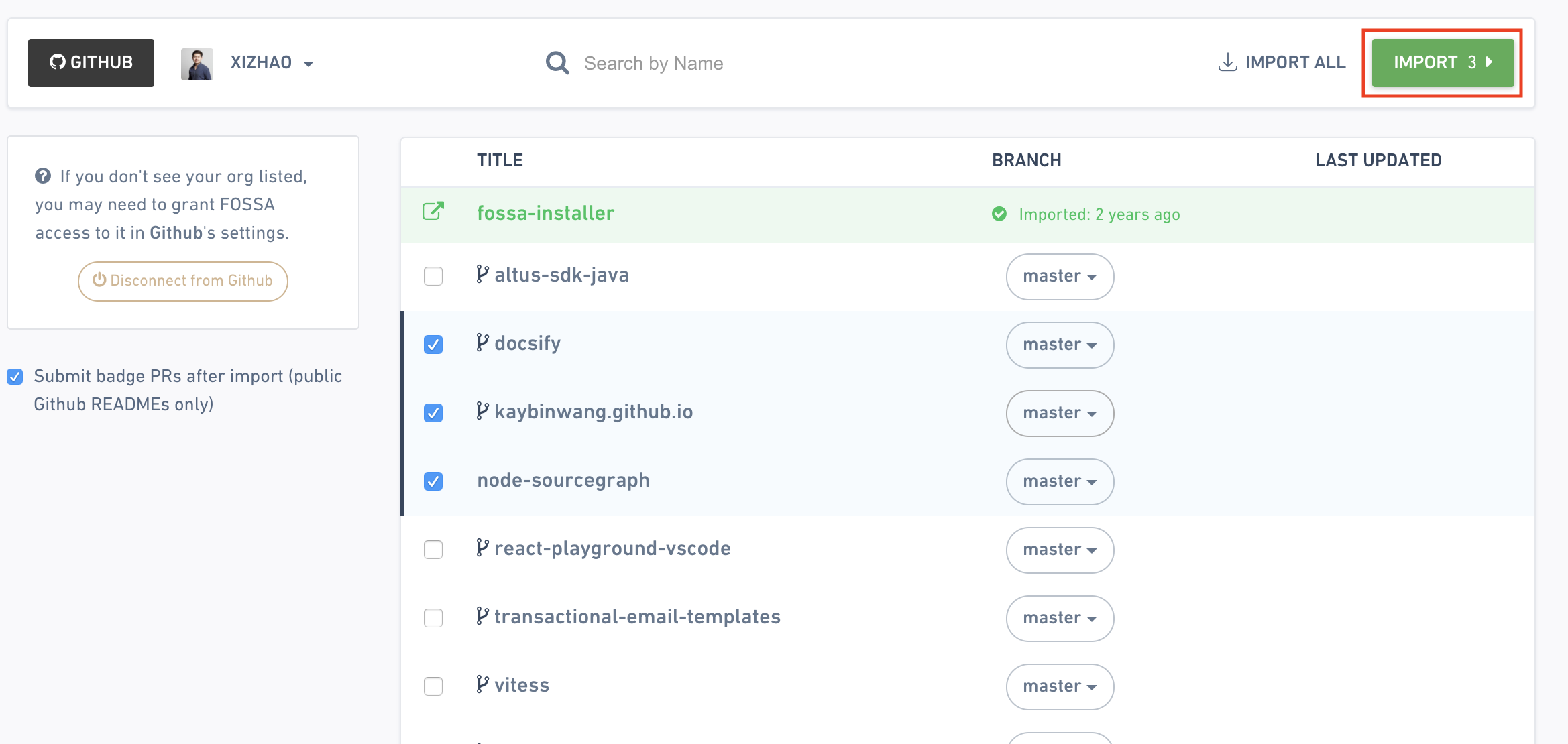Click fork icon beside altus-sdk-java
The height and width of the screenshot is (744, 1568).
pos(482,274)
